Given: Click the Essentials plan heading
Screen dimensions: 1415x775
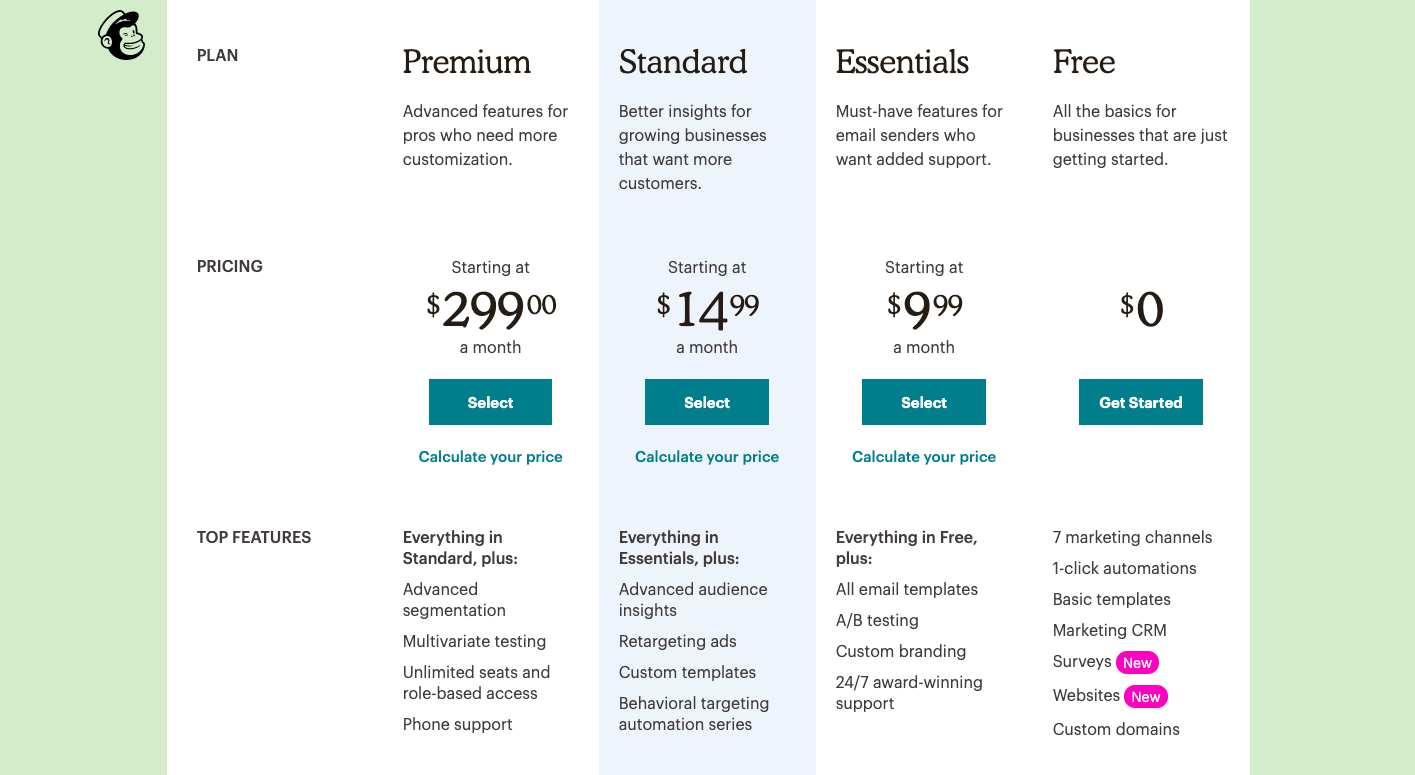Looking at the screenshot, I should pos(902,62).
